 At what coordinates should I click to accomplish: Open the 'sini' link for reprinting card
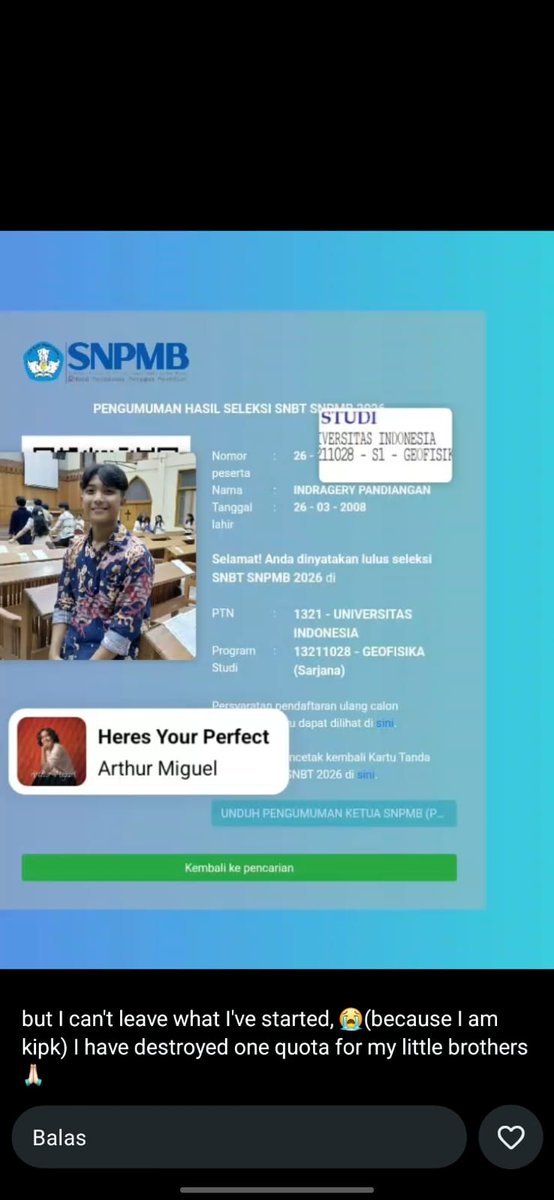pos(366,775)
